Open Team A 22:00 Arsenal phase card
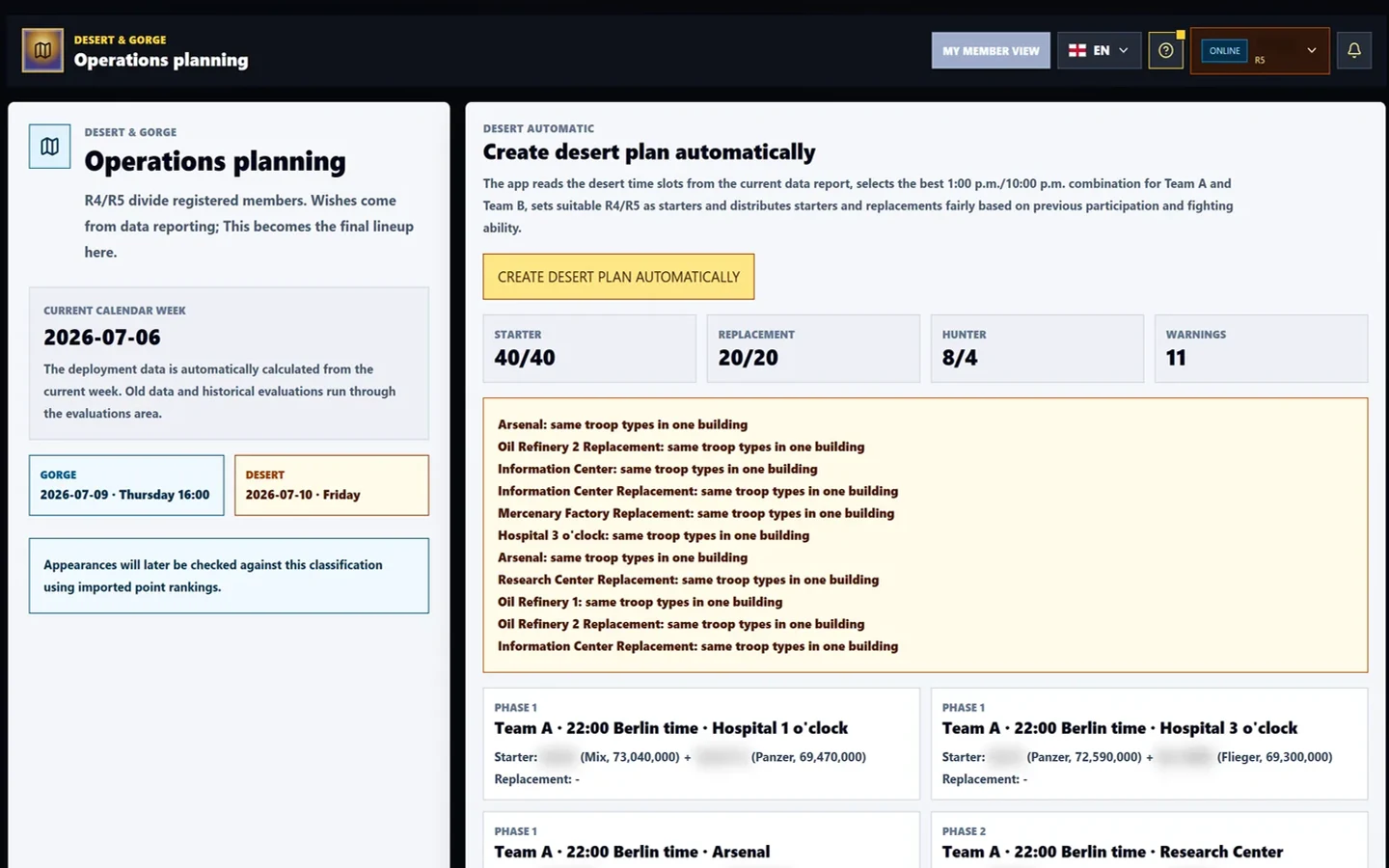The height and width of the screenshot is (868, 1389). pos(701,840)
